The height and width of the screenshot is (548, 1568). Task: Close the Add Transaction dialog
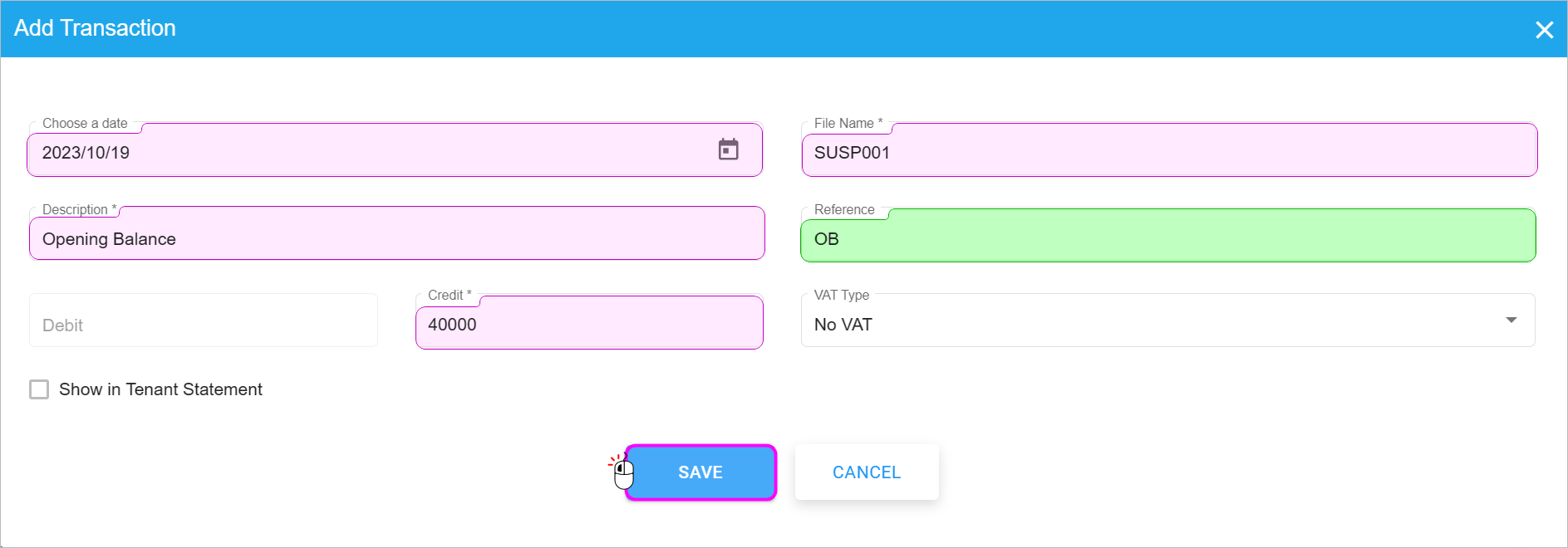pyautogui.click(x=1544, y=30)
